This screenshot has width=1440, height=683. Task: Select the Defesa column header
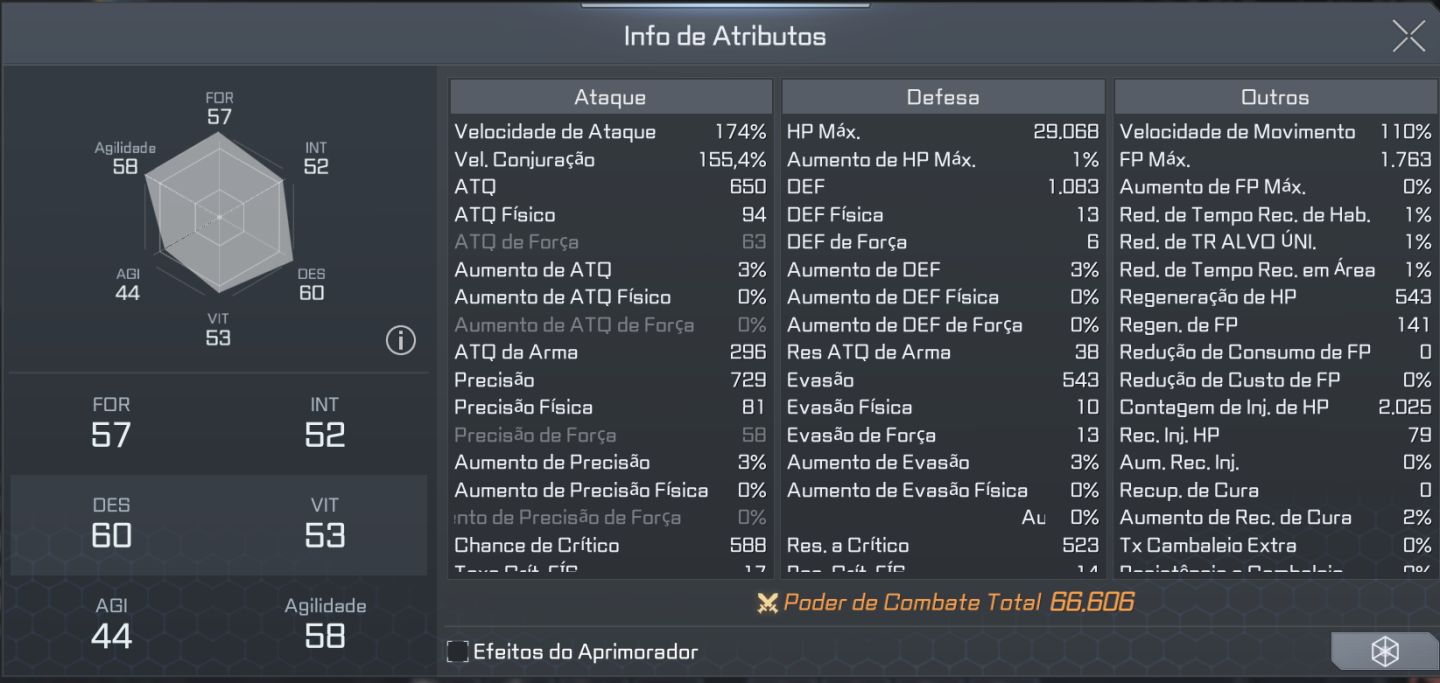(x=943, y=97)
